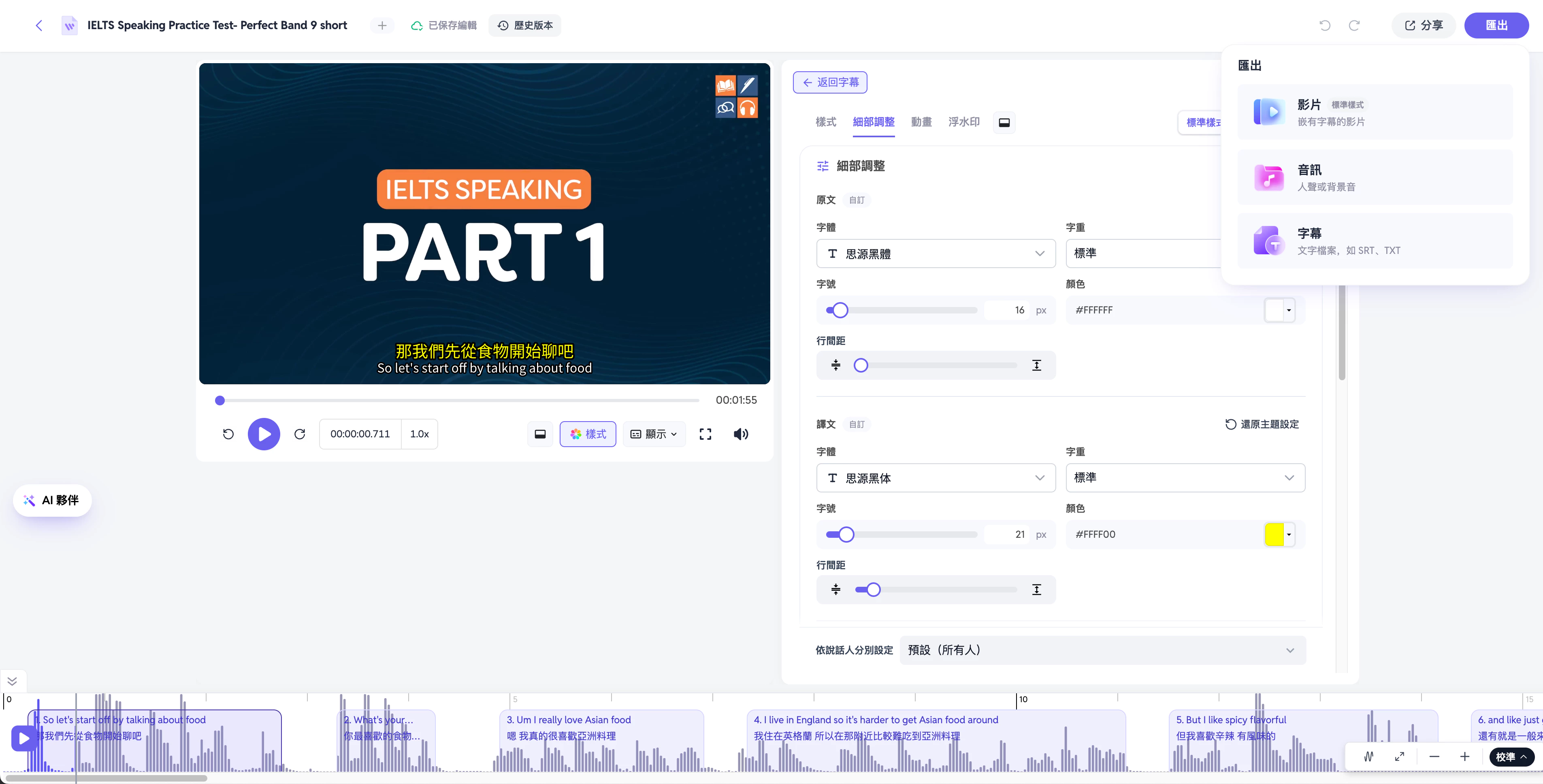This screenshot has height=784, width=1543.
Task: Expand the 依說話人分別設定 speaker dropdown
Action: tap(1102, 650)
